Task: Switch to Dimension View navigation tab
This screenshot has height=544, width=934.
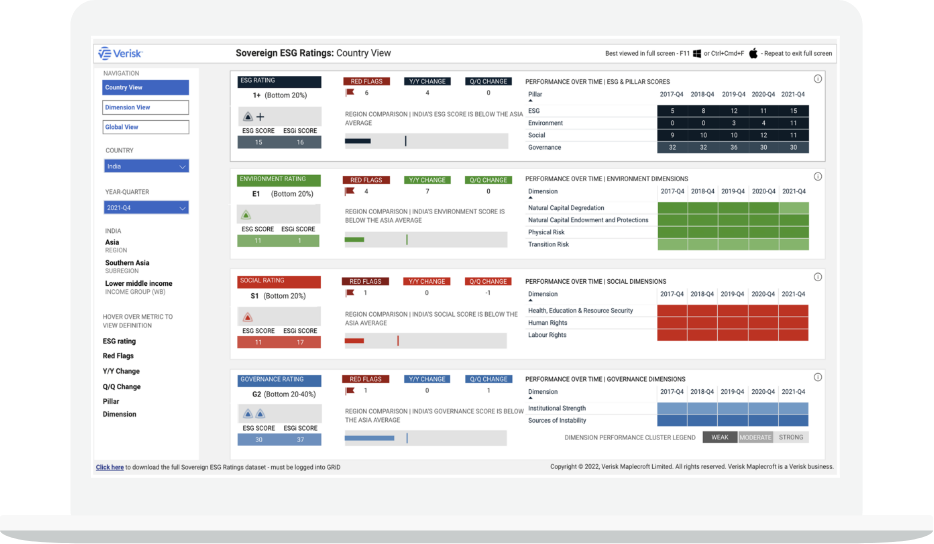Action: click(146, 107)
